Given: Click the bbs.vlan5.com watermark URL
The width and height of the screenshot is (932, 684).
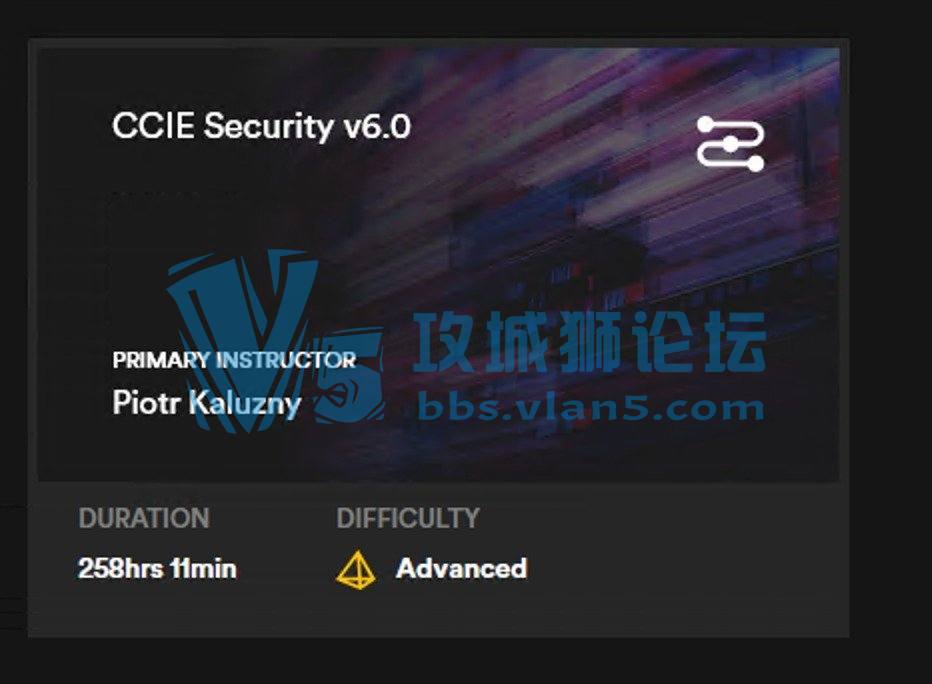Looking at the screenshot, I should point(591,408).
